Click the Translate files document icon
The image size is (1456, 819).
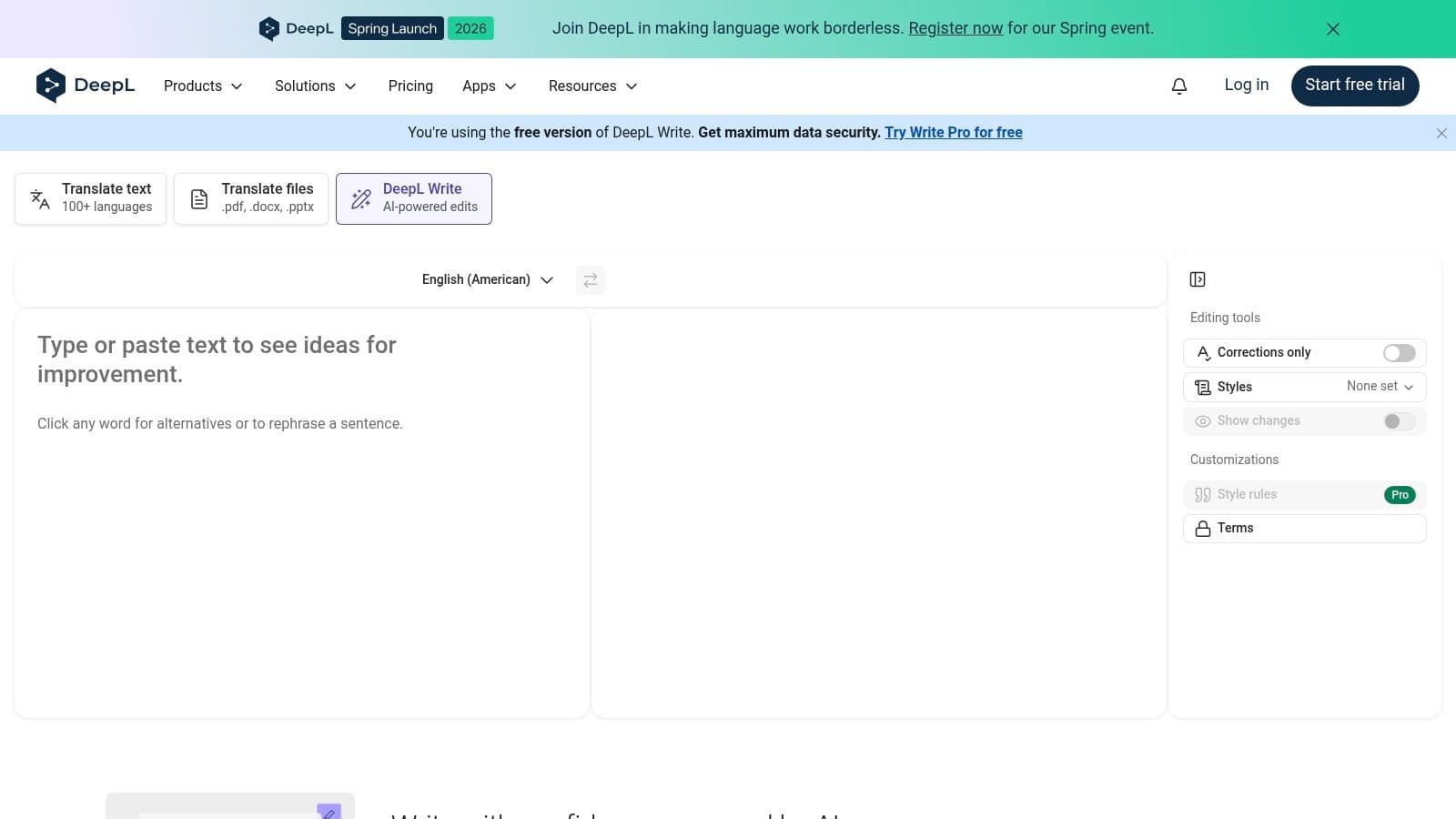199,199
